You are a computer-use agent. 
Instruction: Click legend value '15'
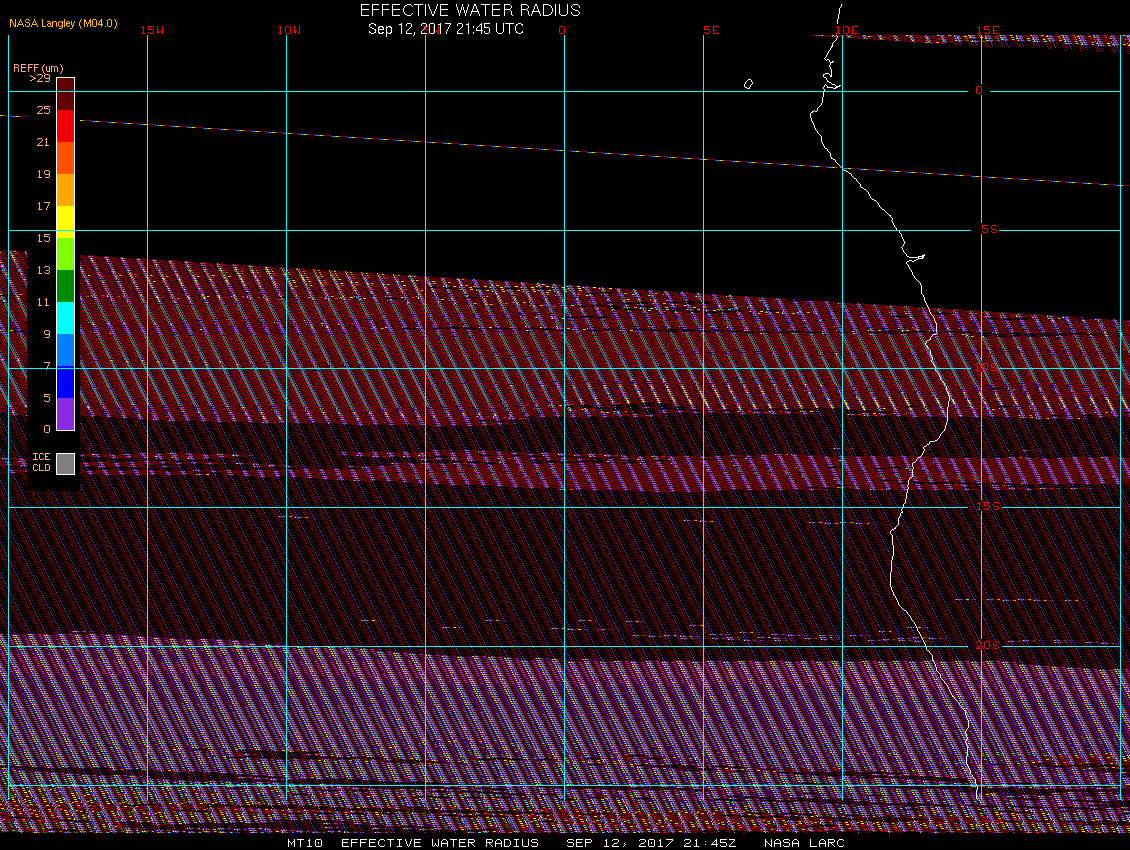[x=43, y=238]
